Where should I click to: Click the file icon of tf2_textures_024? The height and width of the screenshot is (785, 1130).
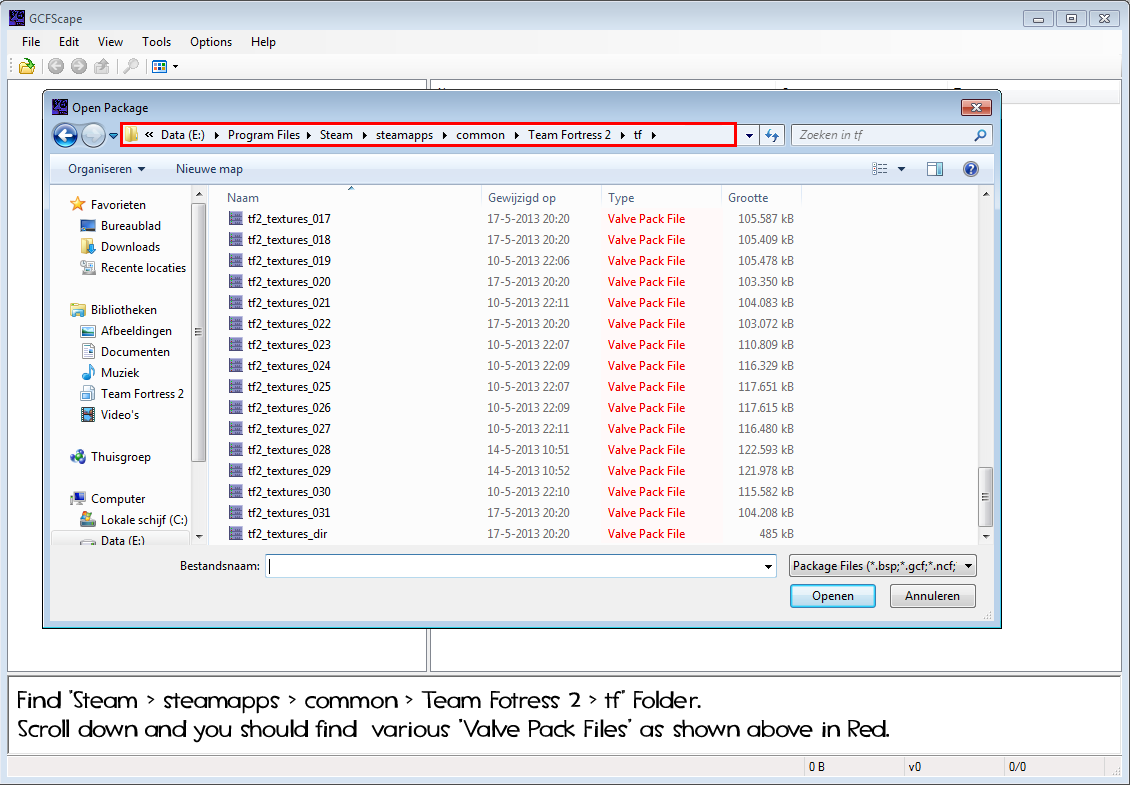click(236, 365)
